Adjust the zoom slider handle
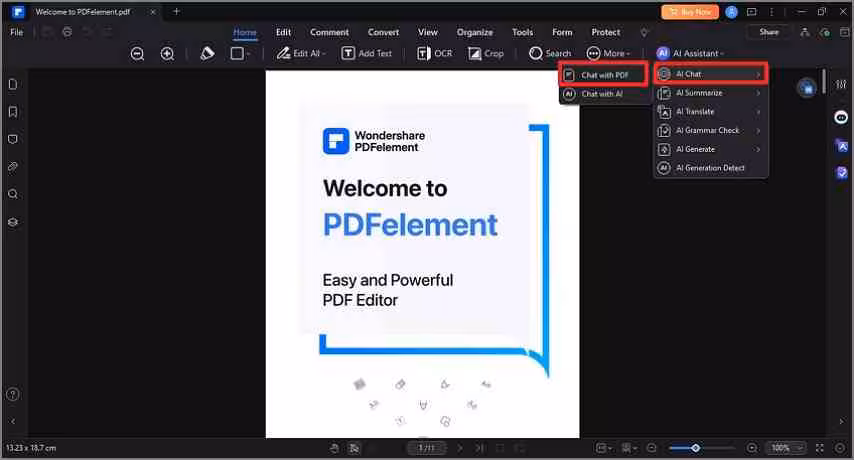 696,448
